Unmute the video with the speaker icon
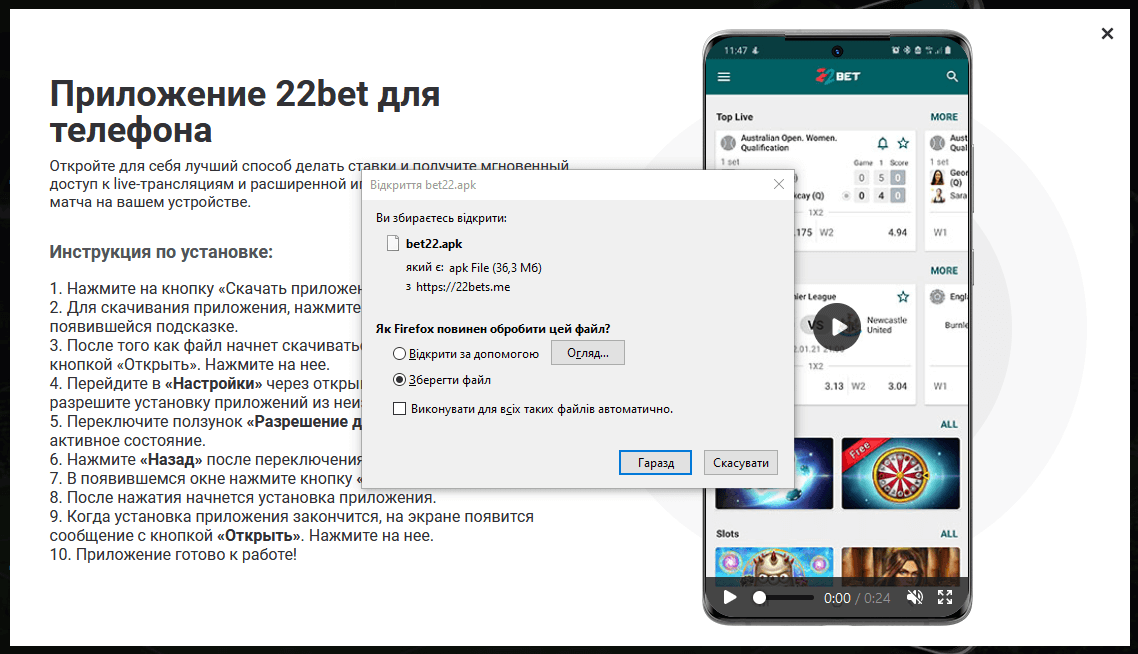Screen dimensions: 1138x654 (914, 597)
